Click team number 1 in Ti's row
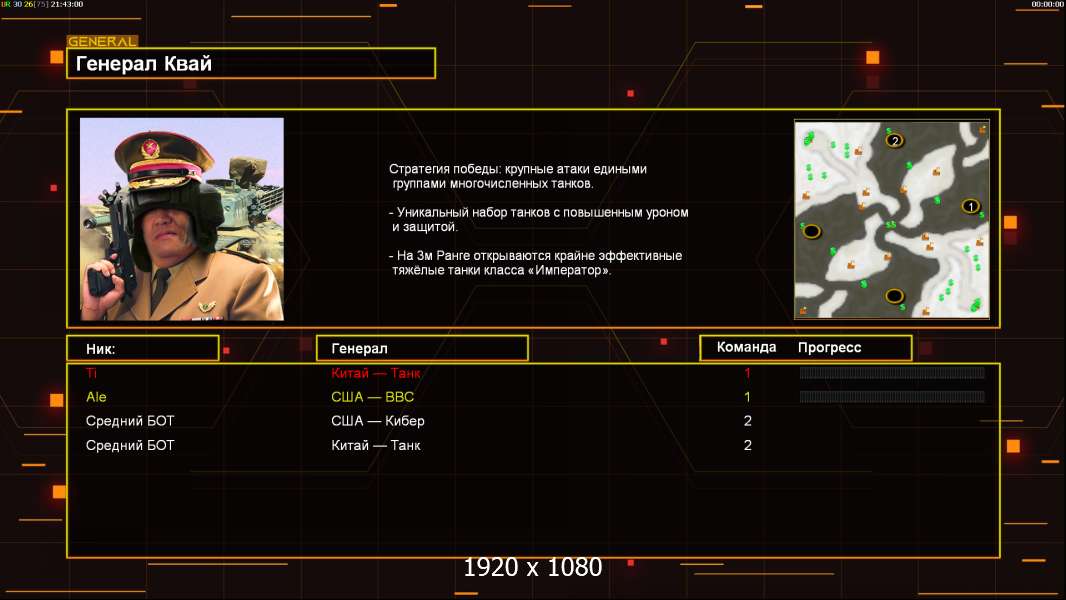 pyautogui.click(x=748, y=372)
